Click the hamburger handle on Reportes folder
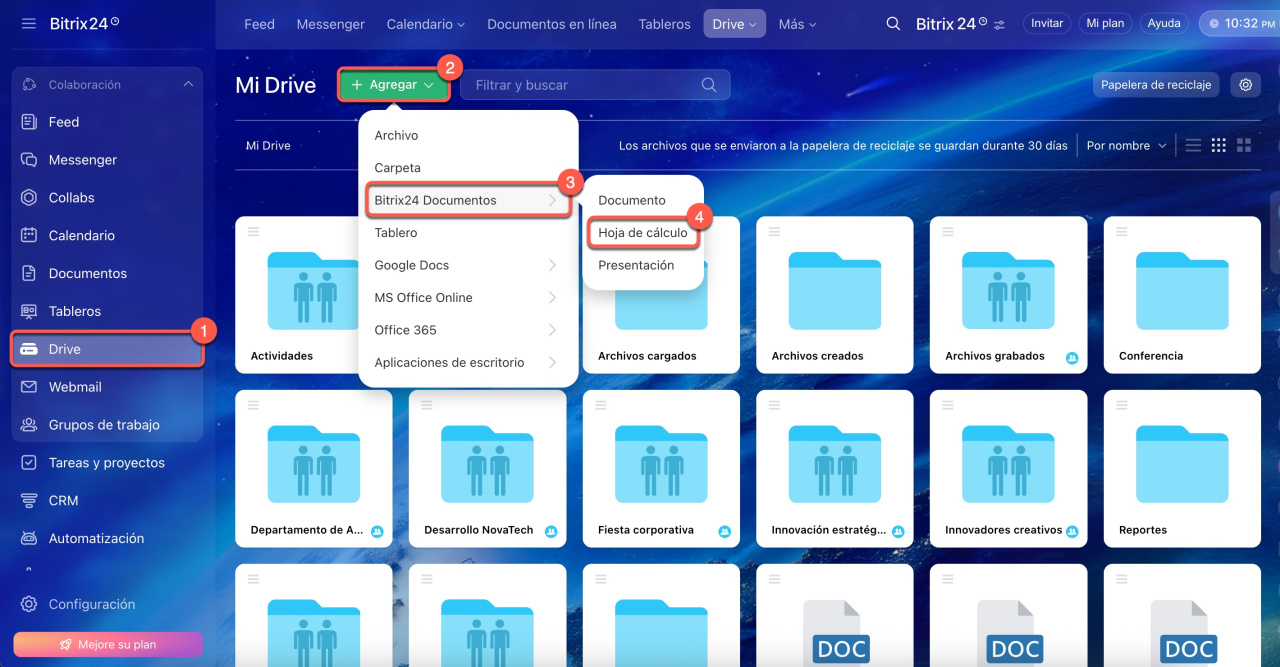 [1122, 405]
